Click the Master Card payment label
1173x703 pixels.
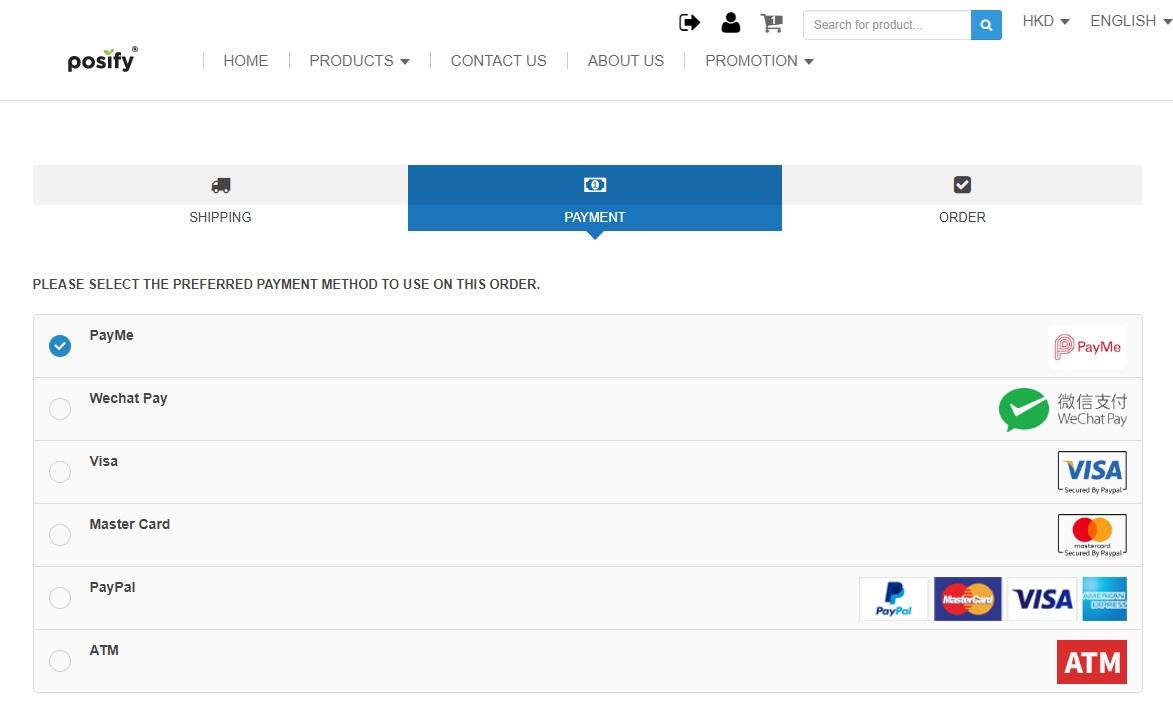point(129,524)
